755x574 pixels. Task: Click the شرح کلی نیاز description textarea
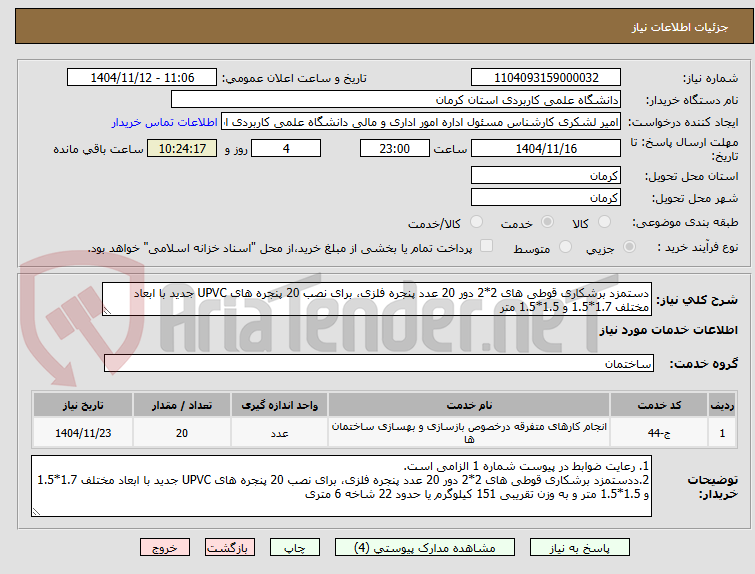click(377, 300)
